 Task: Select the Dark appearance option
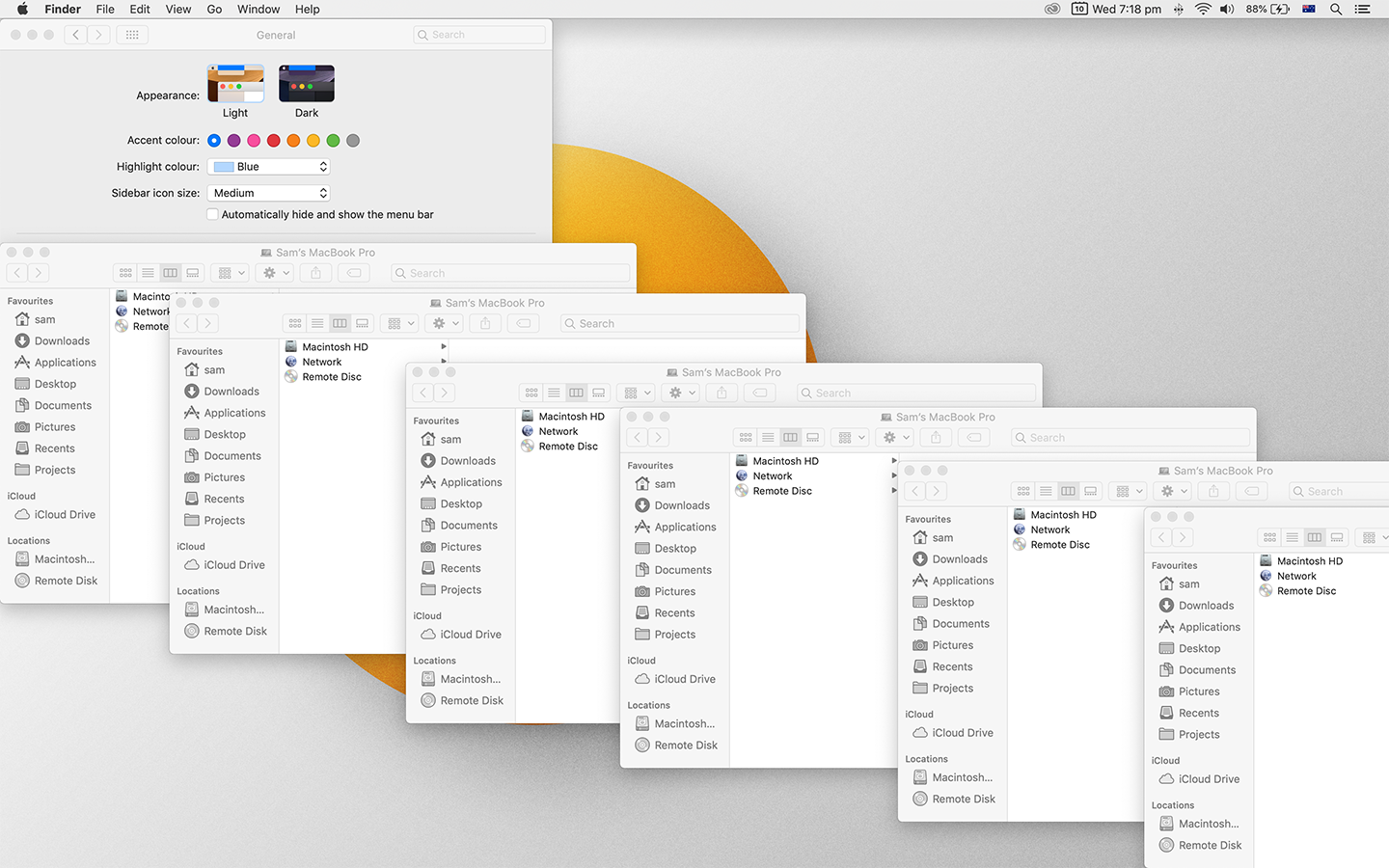306,84
